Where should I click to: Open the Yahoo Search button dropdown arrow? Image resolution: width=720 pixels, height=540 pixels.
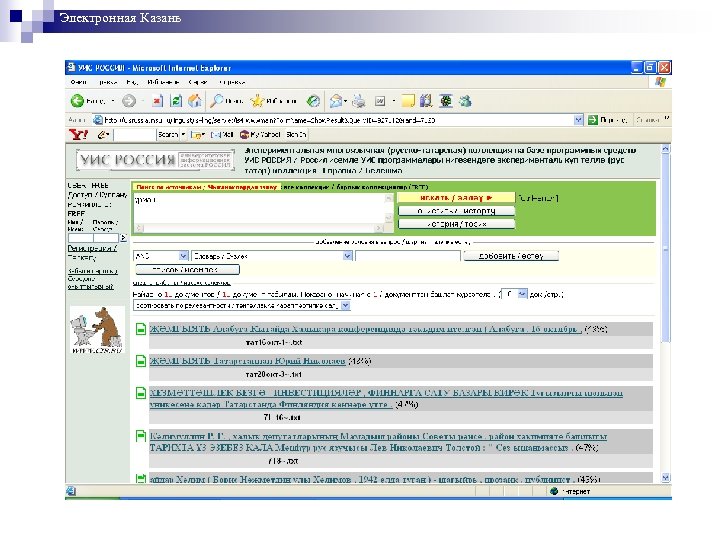(183, 135)
